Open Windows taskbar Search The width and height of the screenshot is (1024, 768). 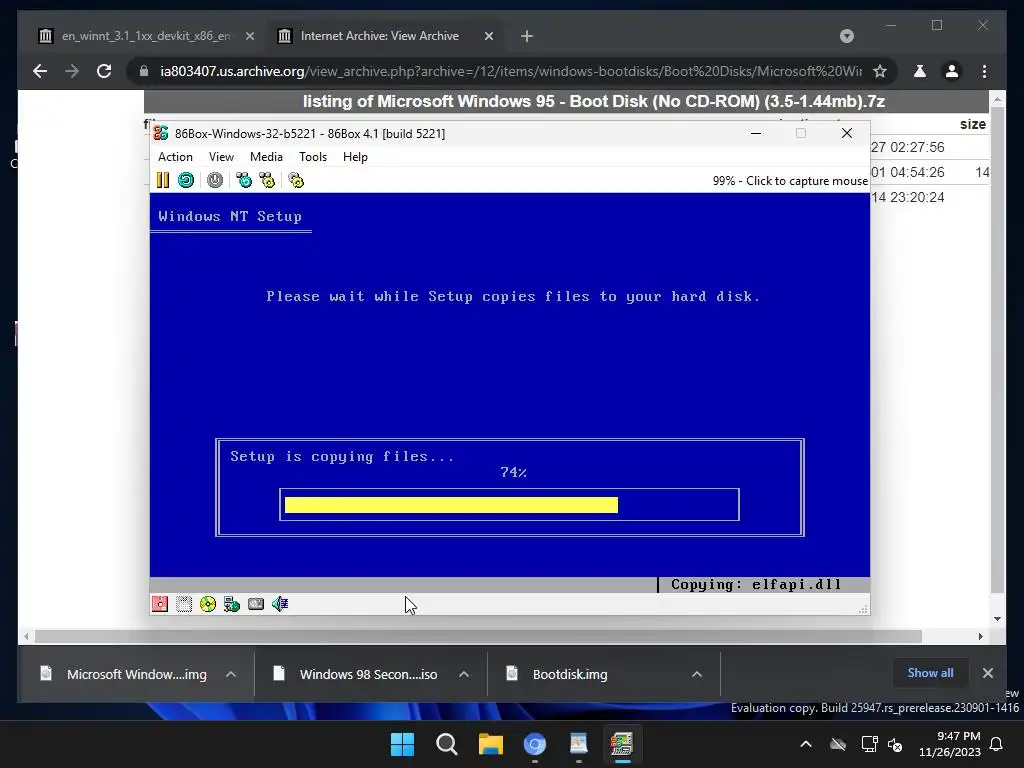pyautogui.click(x=447, y=744)
